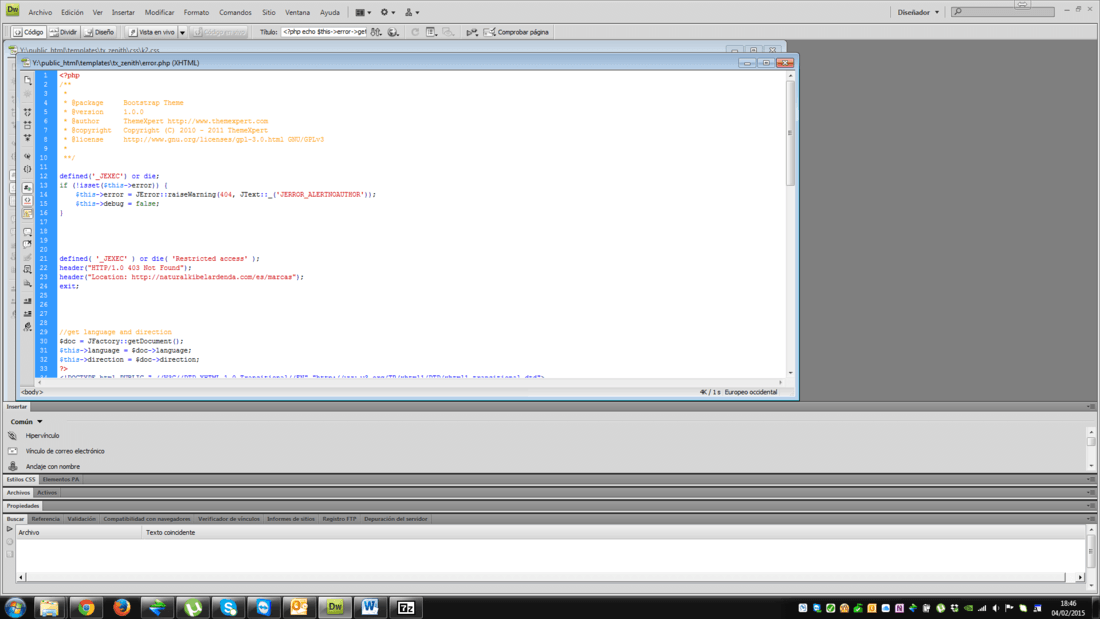1100x619 pixels.
Task: Click the email link envelope icon
Action: [x=13, y=451]
